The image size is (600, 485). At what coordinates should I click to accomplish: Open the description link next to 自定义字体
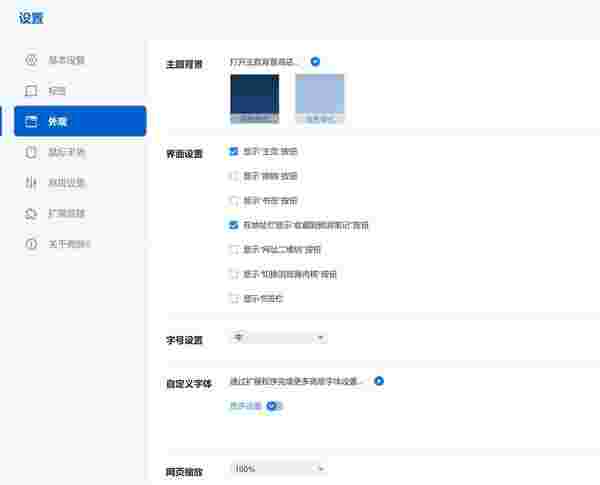pyautogui.click(x=295, y=381)
